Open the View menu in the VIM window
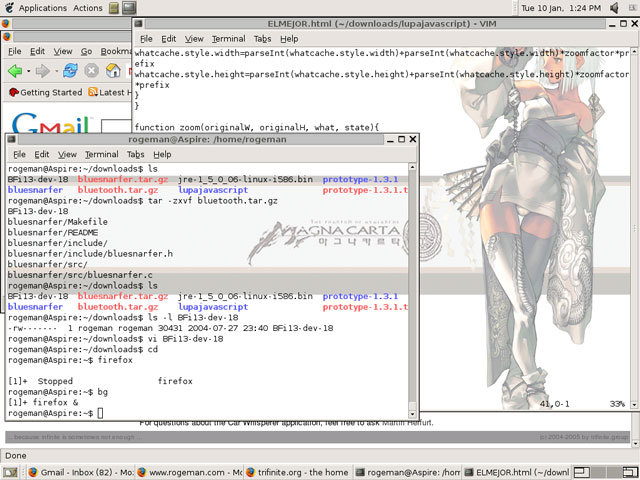Viewport: 640px width, 480px height. coord(194,39)
